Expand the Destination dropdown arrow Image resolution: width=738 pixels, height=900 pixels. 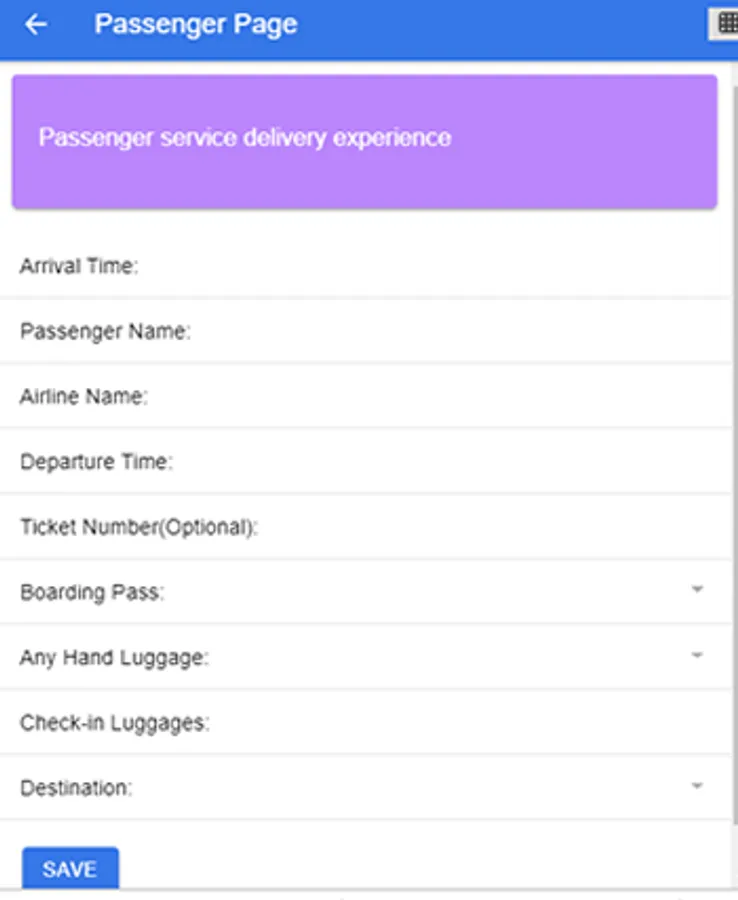pyautogui.click(x=697, y=786)
